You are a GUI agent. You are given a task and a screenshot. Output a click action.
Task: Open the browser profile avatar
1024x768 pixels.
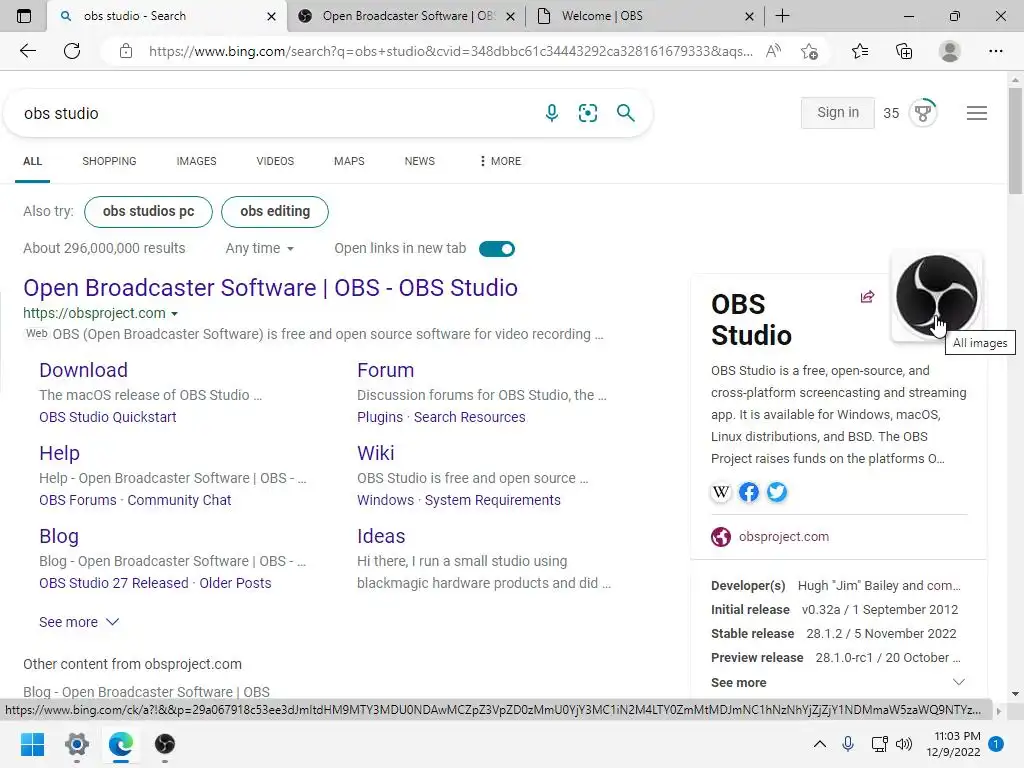click(x=950, y=51)
